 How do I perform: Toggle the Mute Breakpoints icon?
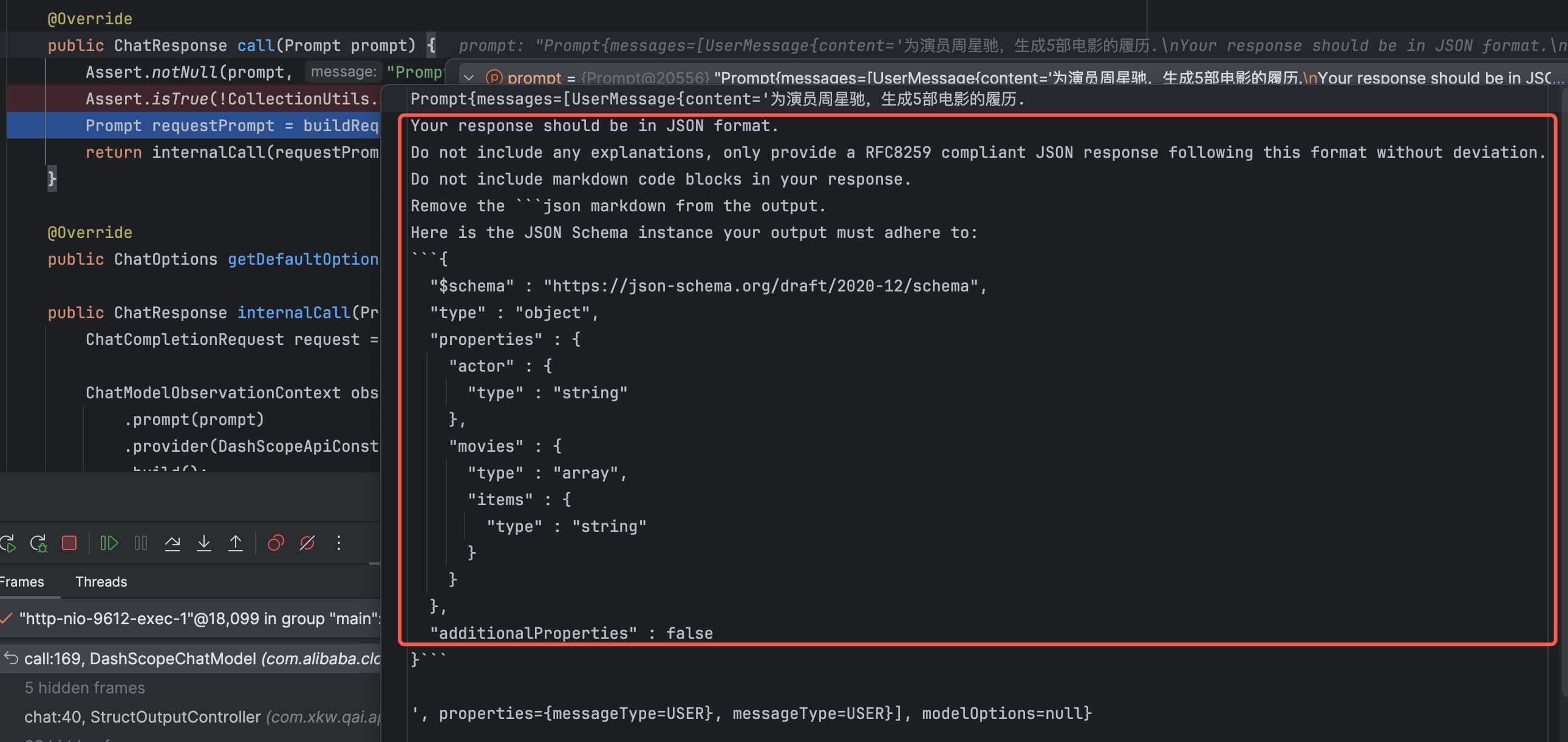[307, 542]
